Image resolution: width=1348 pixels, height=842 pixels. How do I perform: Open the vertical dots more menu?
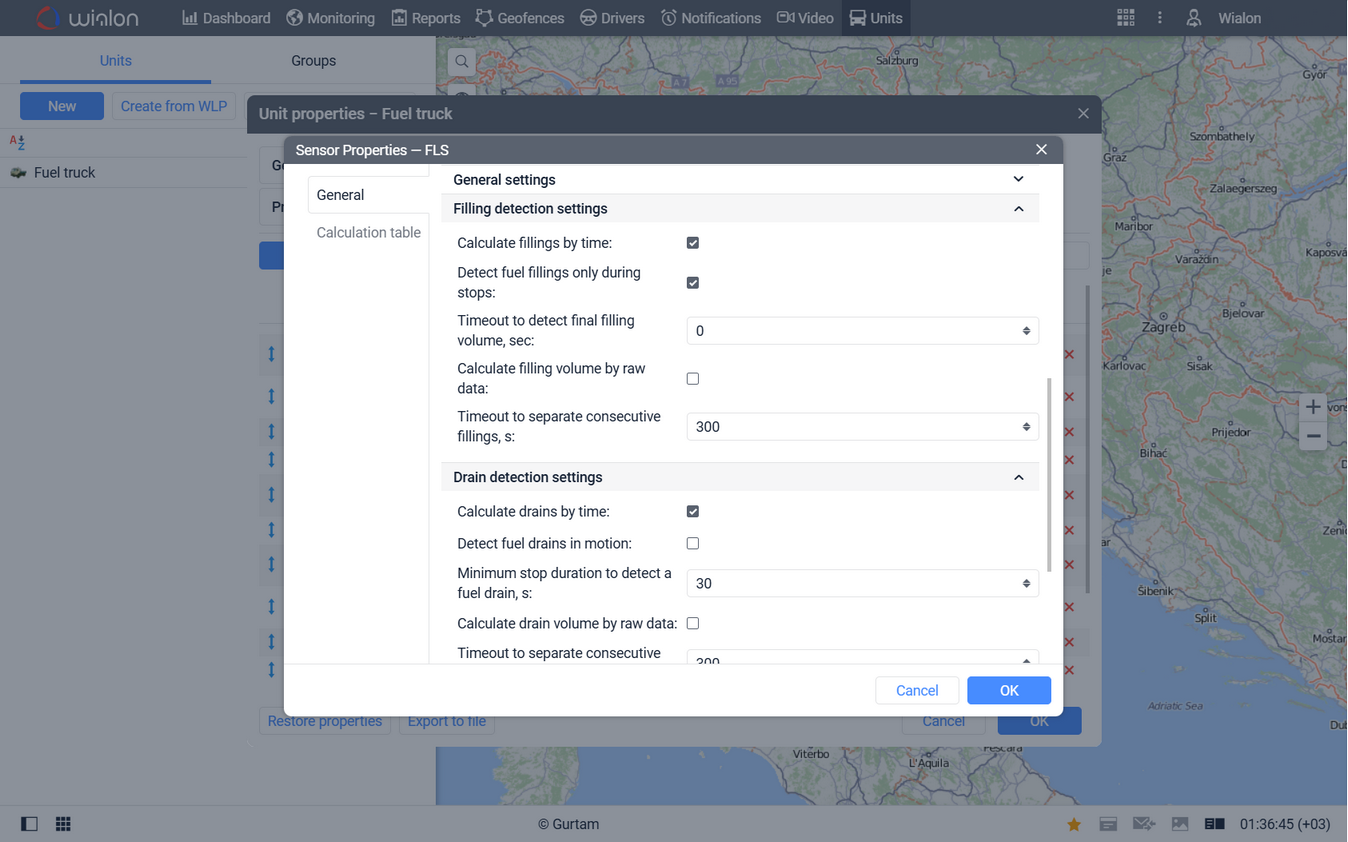[1160, 18]
